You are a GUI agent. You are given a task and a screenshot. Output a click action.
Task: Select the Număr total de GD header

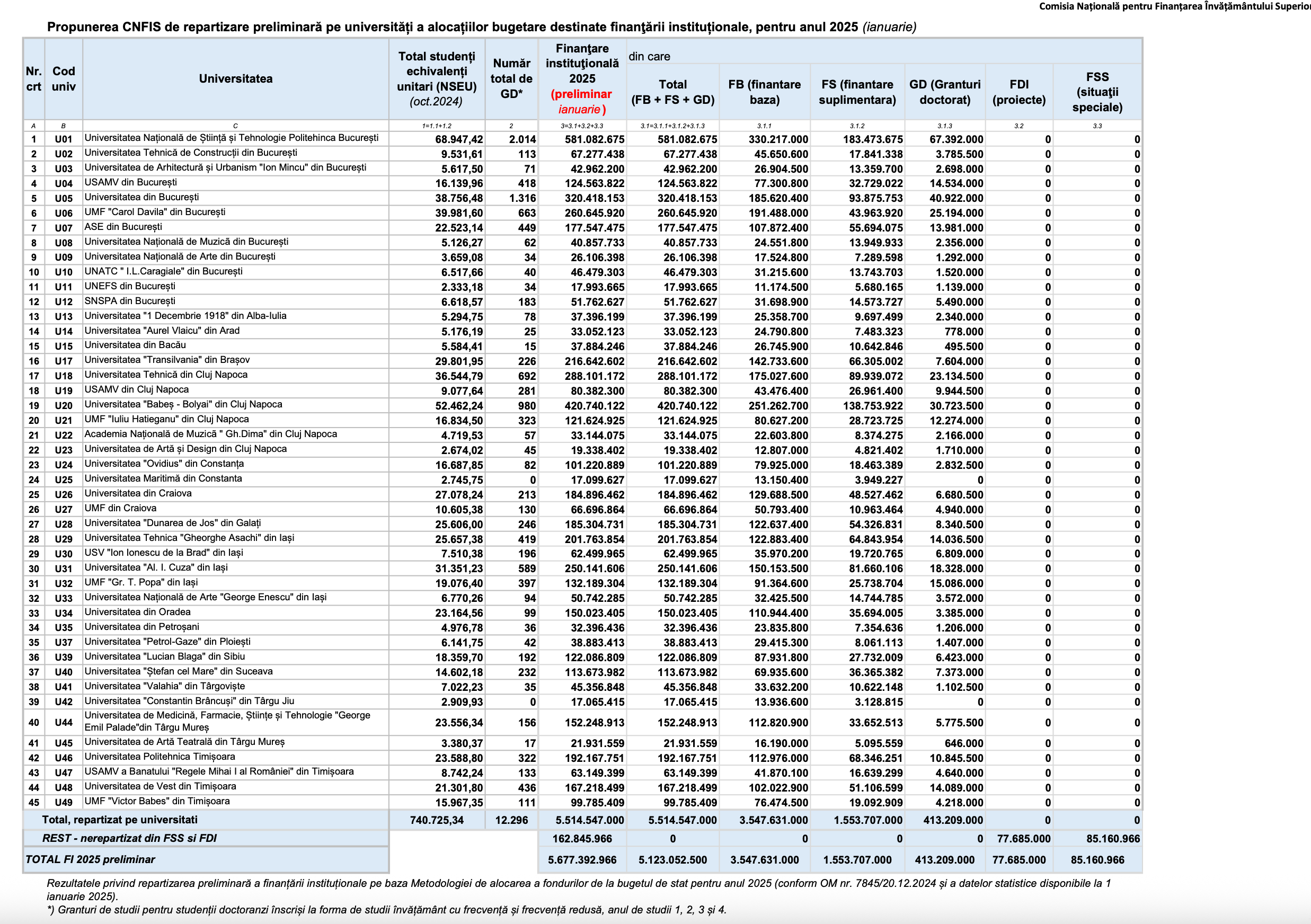(511, 79)
